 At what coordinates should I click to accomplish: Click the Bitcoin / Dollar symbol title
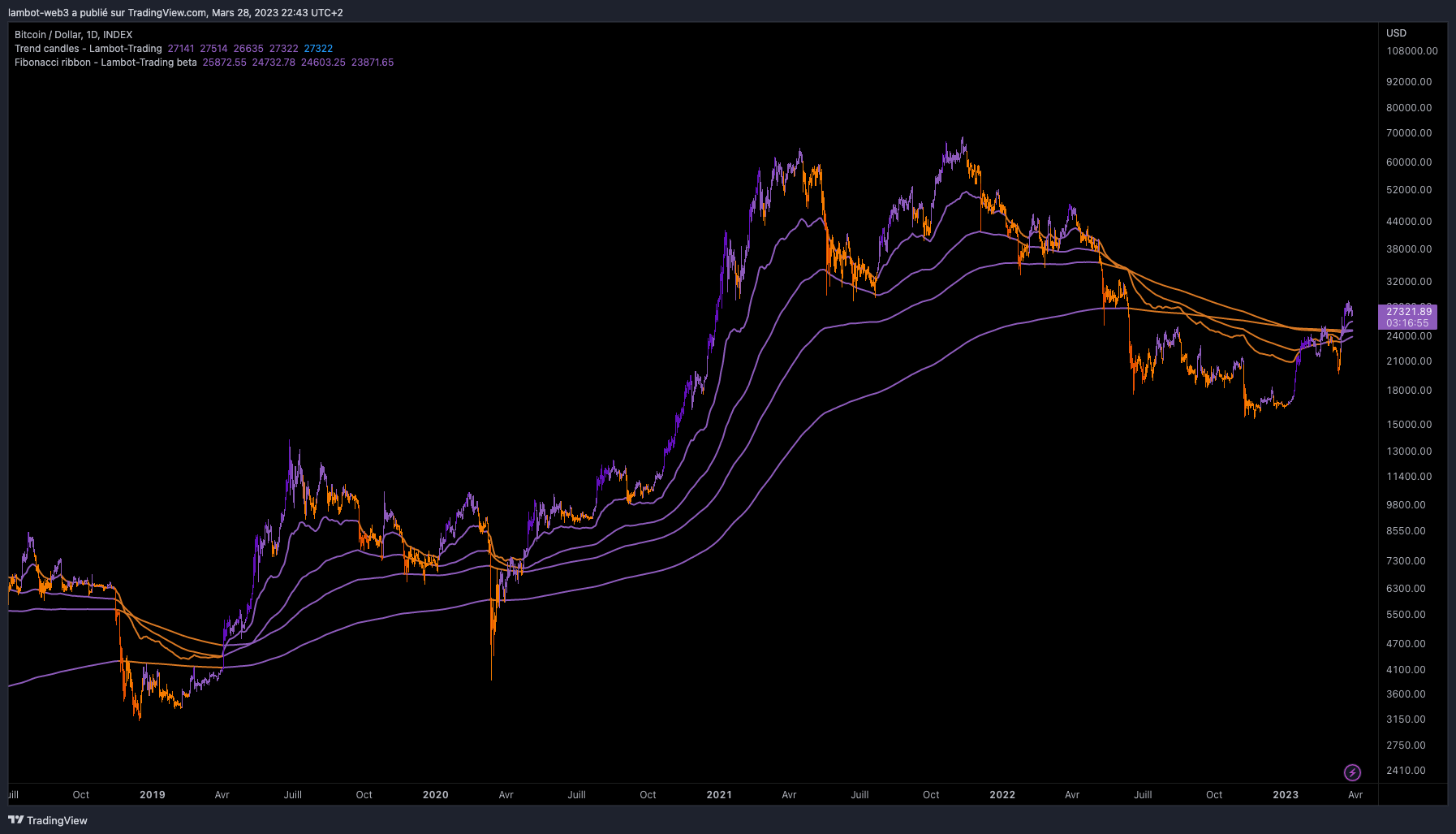pos(73,35)
